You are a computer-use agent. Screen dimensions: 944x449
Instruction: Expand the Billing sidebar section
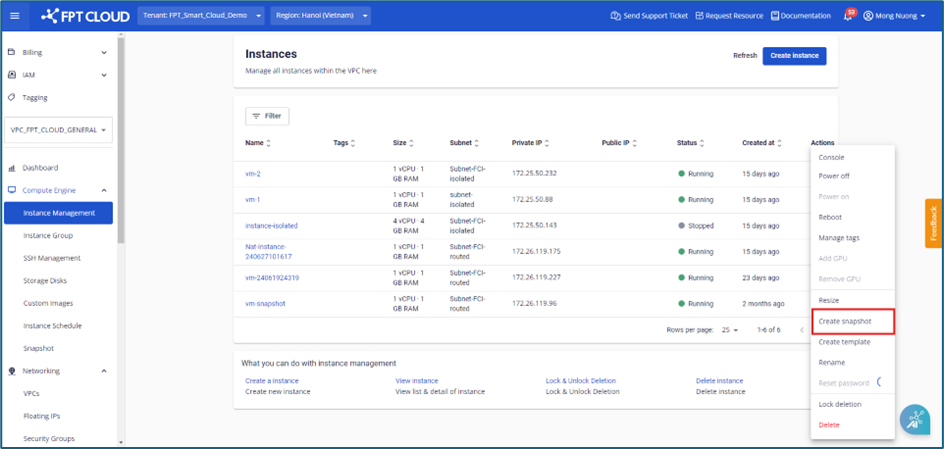coord(104,52)
